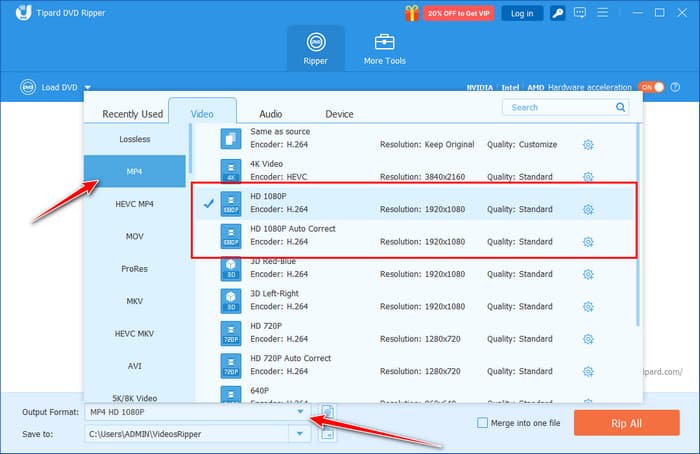Open settings gear for 4K Video
Viewport: 700px width, 454px height.
point(588,177)
